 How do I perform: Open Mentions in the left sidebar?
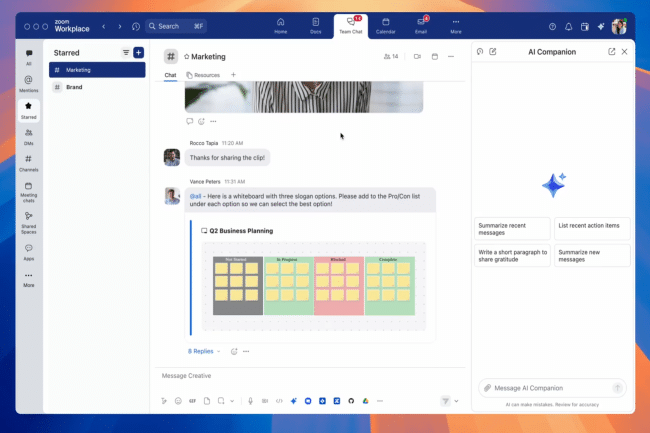(29, 84)
